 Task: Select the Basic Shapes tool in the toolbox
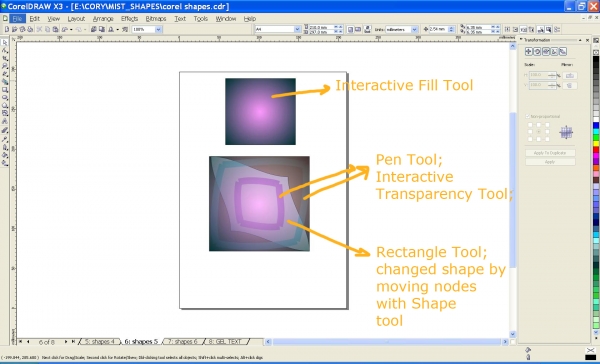(5, 113)
